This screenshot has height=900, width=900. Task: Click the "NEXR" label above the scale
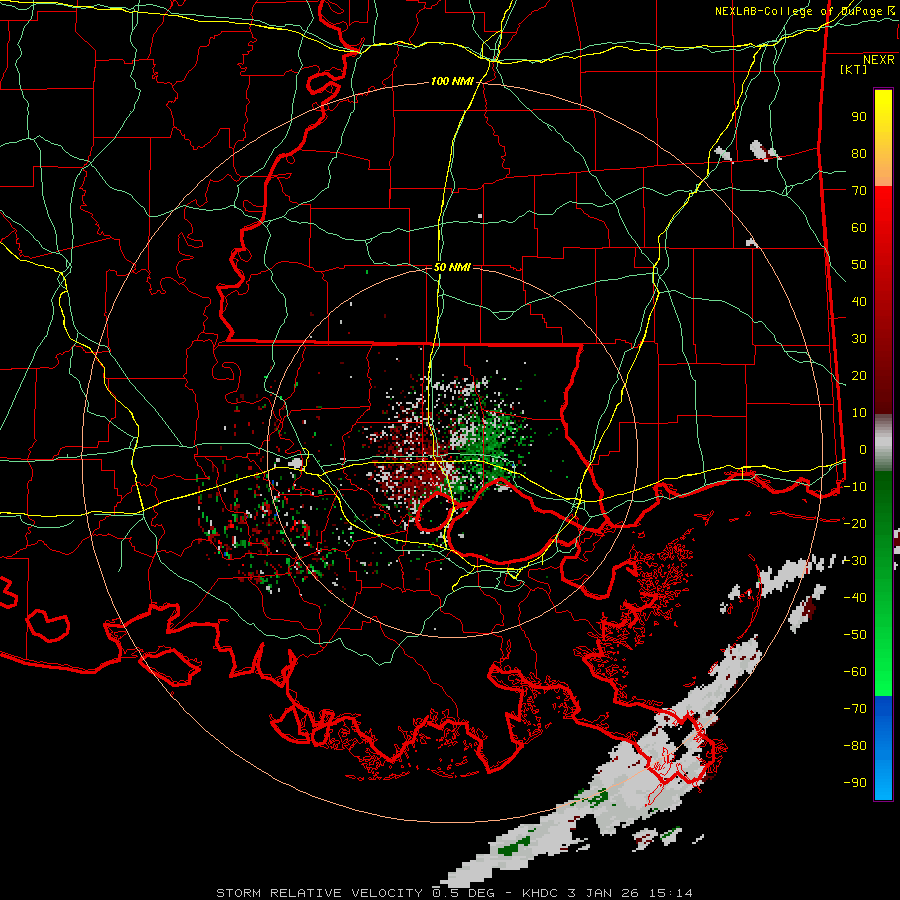(x=879, y=60)
